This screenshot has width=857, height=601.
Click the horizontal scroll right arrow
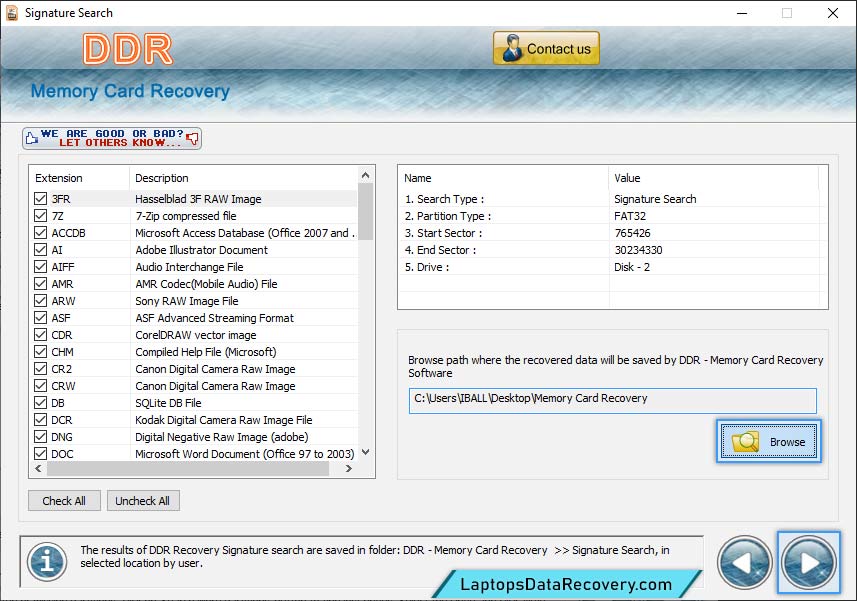[x=349, y=468]
